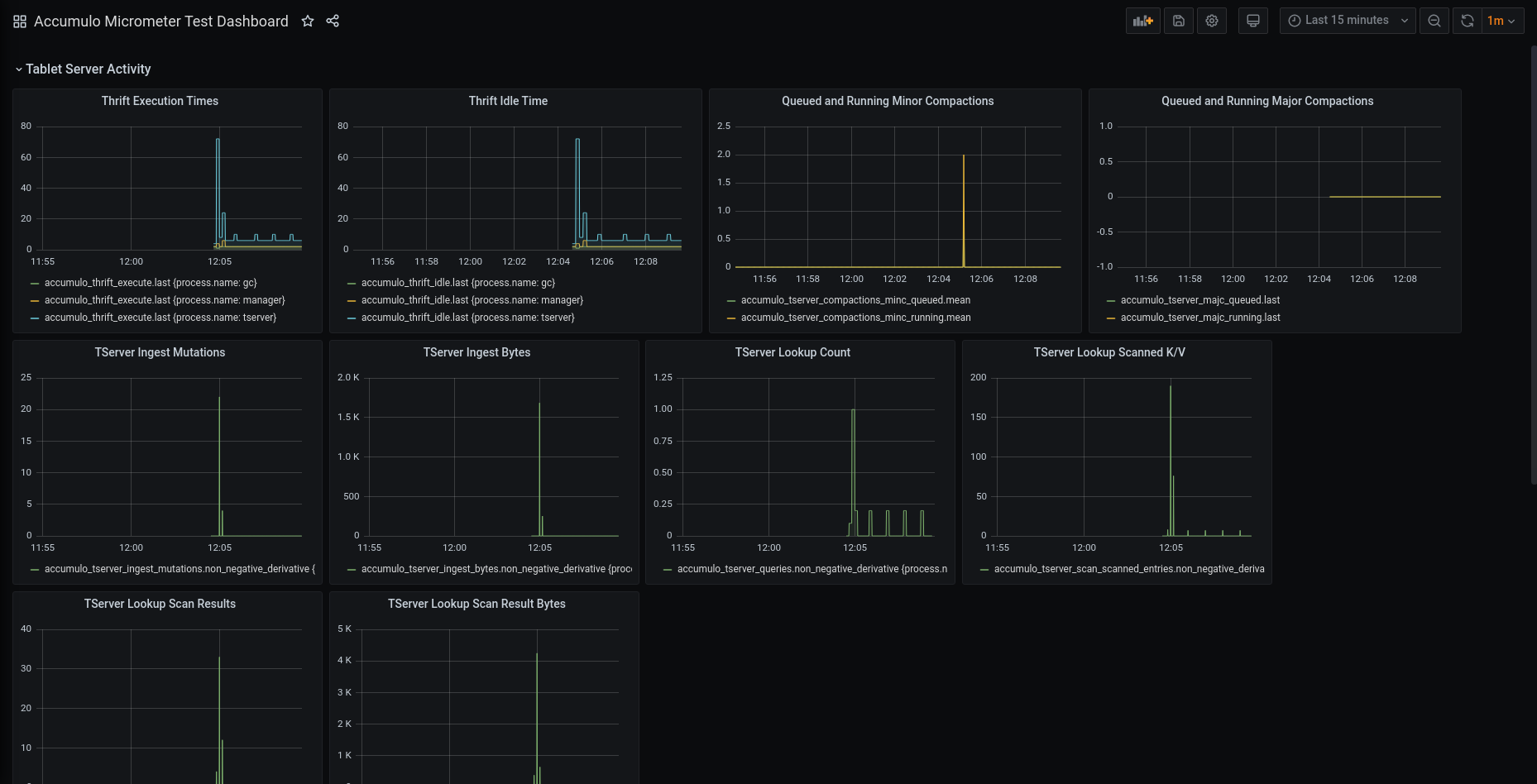Open the Last 15 minutes time picker
The height and width of the screenshot is (784, 1537).
(1348, 21)
